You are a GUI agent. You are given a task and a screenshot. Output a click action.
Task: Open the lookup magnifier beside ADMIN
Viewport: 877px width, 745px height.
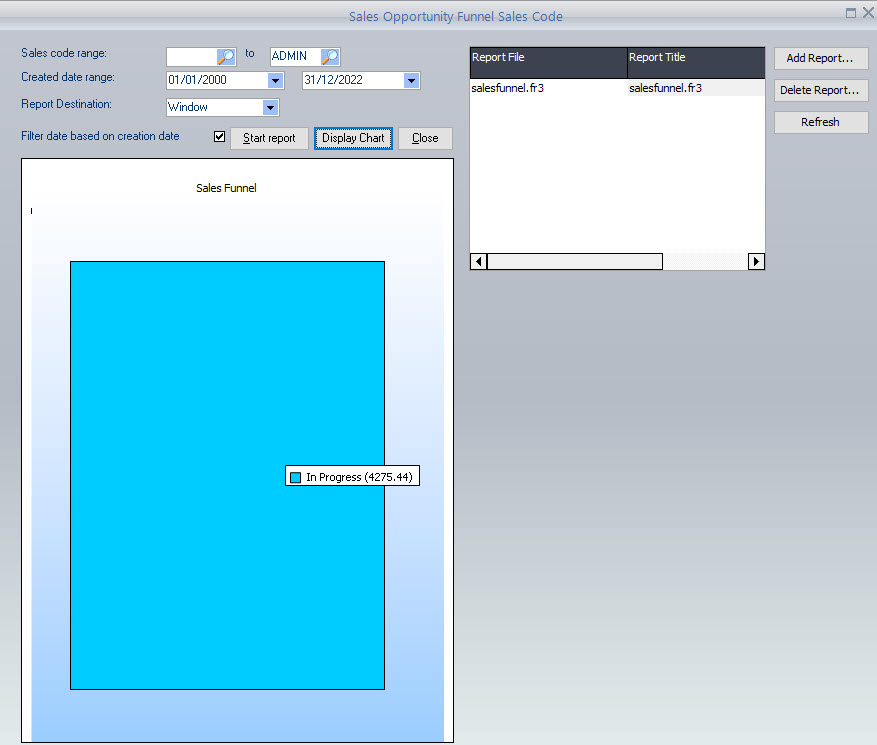coord(329,57)
